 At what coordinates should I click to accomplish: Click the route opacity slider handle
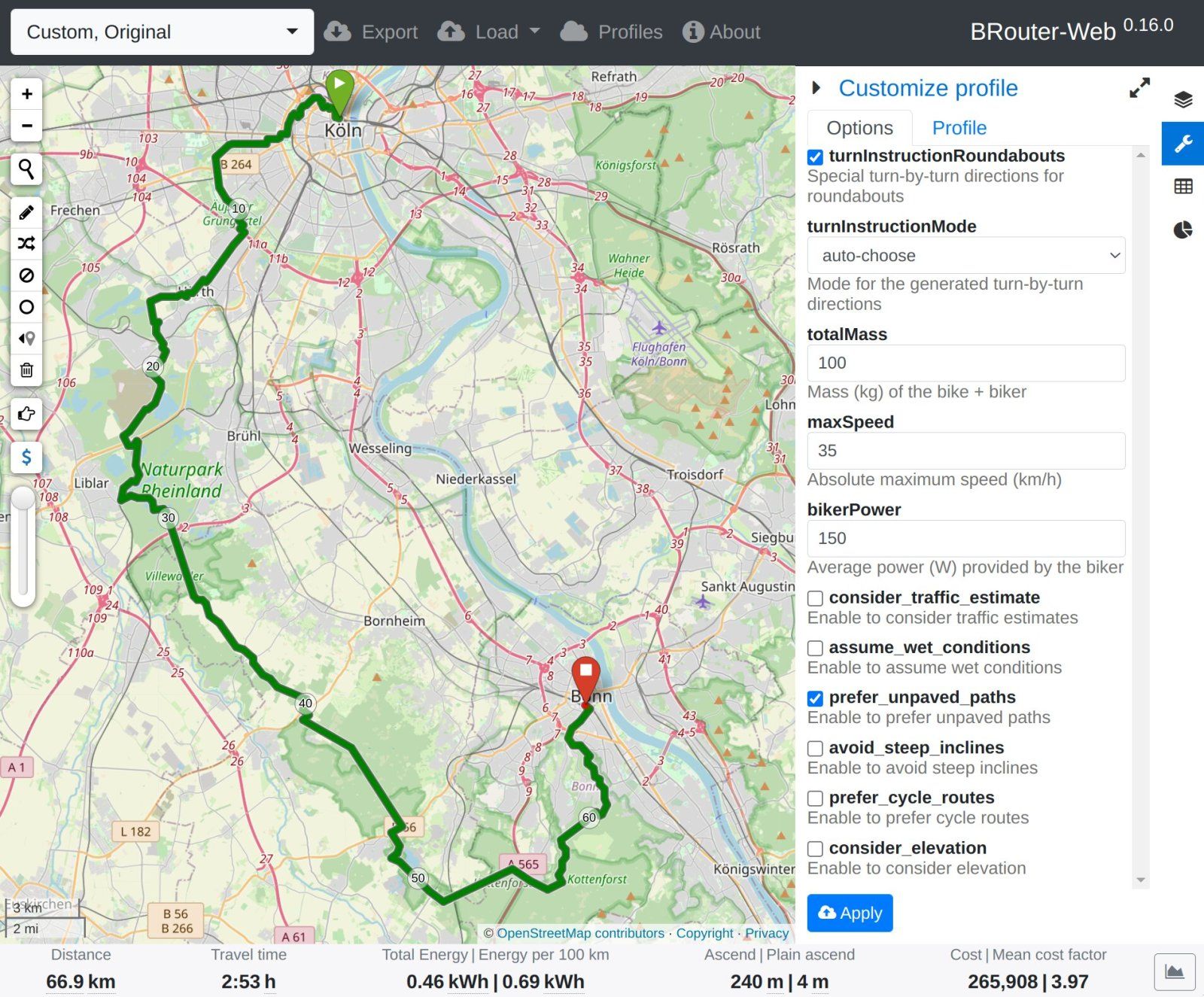tap(23, 499)
